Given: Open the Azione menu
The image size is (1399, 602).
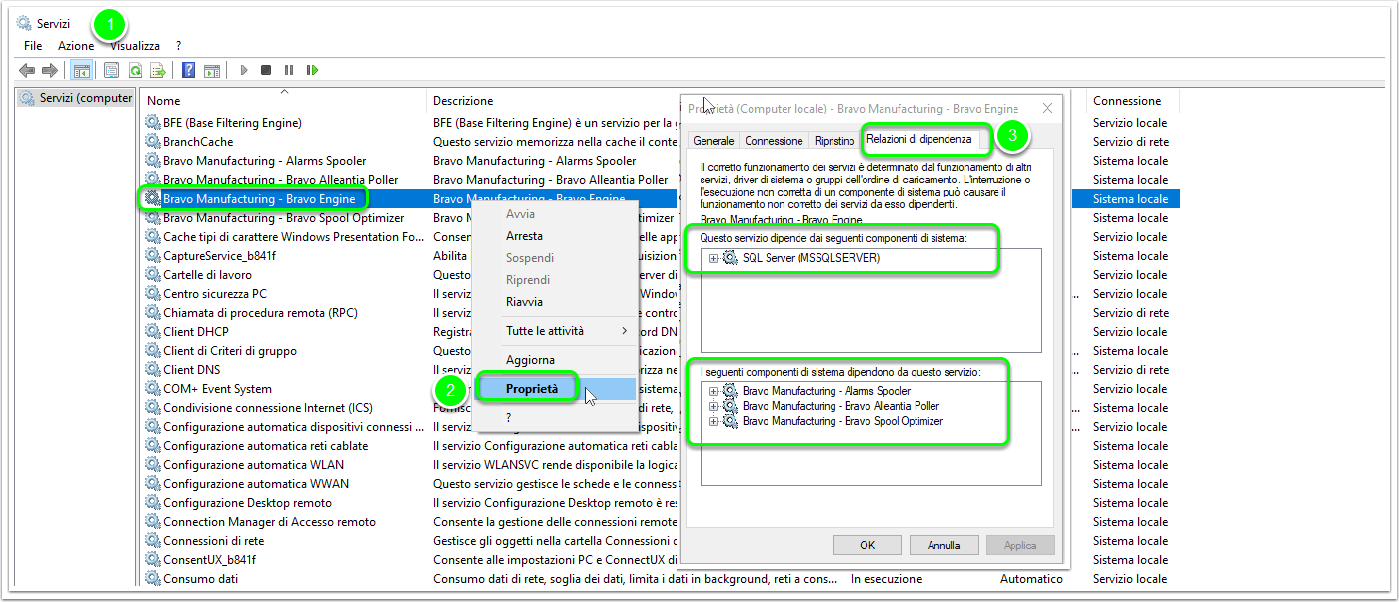Looking at the screenshot, I should point(76,46).
